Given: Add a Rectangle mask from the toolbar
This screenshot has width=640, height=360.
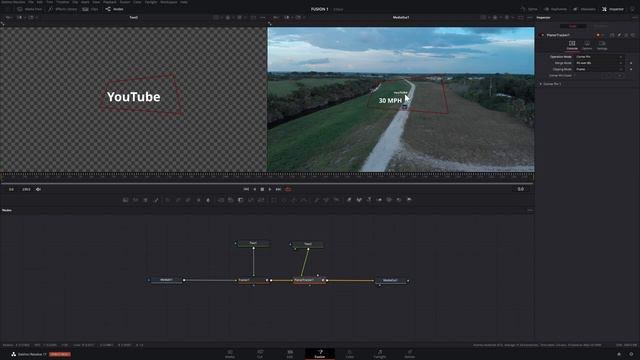Looking at the screenshot, I should pyautogui.click(x=274, y=200).
